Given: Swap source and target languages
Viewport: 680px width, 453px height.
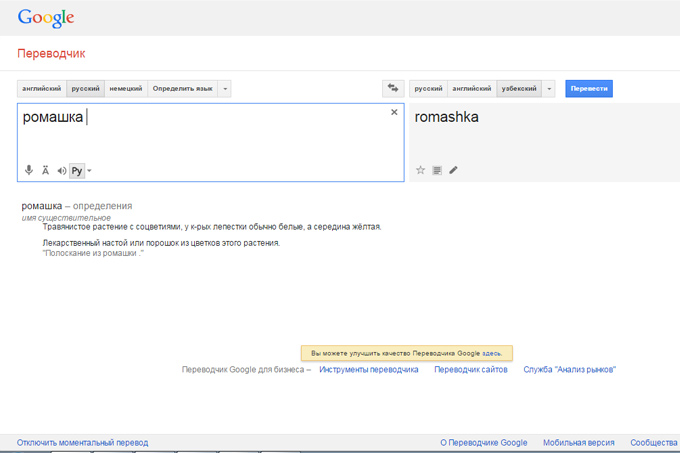Looking at the screenshot, I should [393, 88].
